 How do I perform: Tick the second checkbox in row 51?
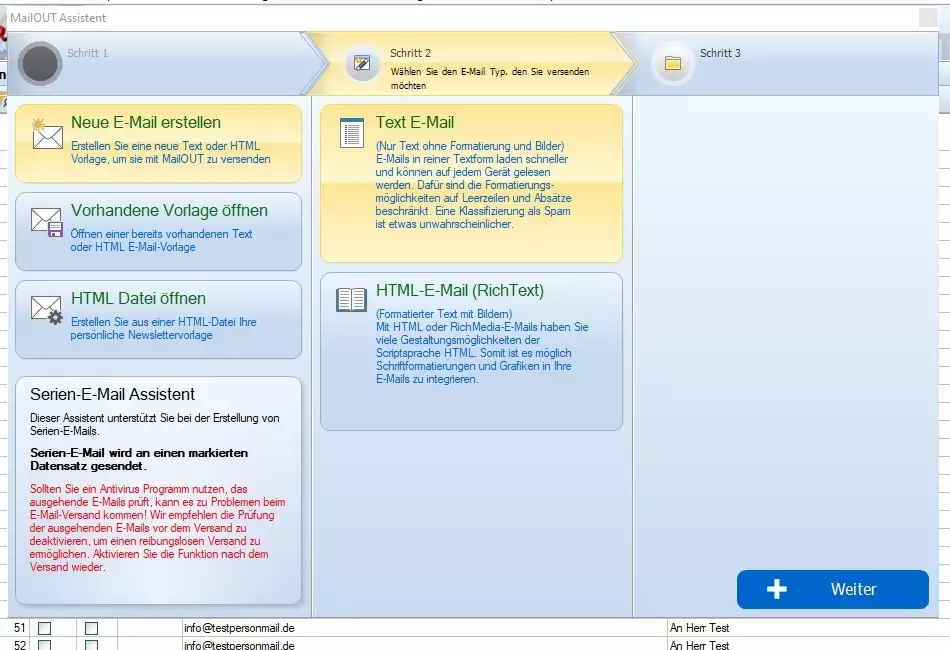91,628
